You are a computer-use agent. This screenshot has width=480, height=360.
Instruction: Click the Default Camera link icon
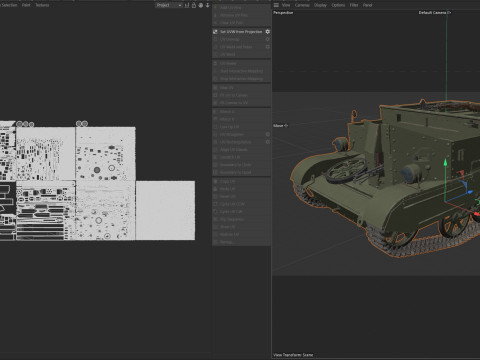coord(449,13)
